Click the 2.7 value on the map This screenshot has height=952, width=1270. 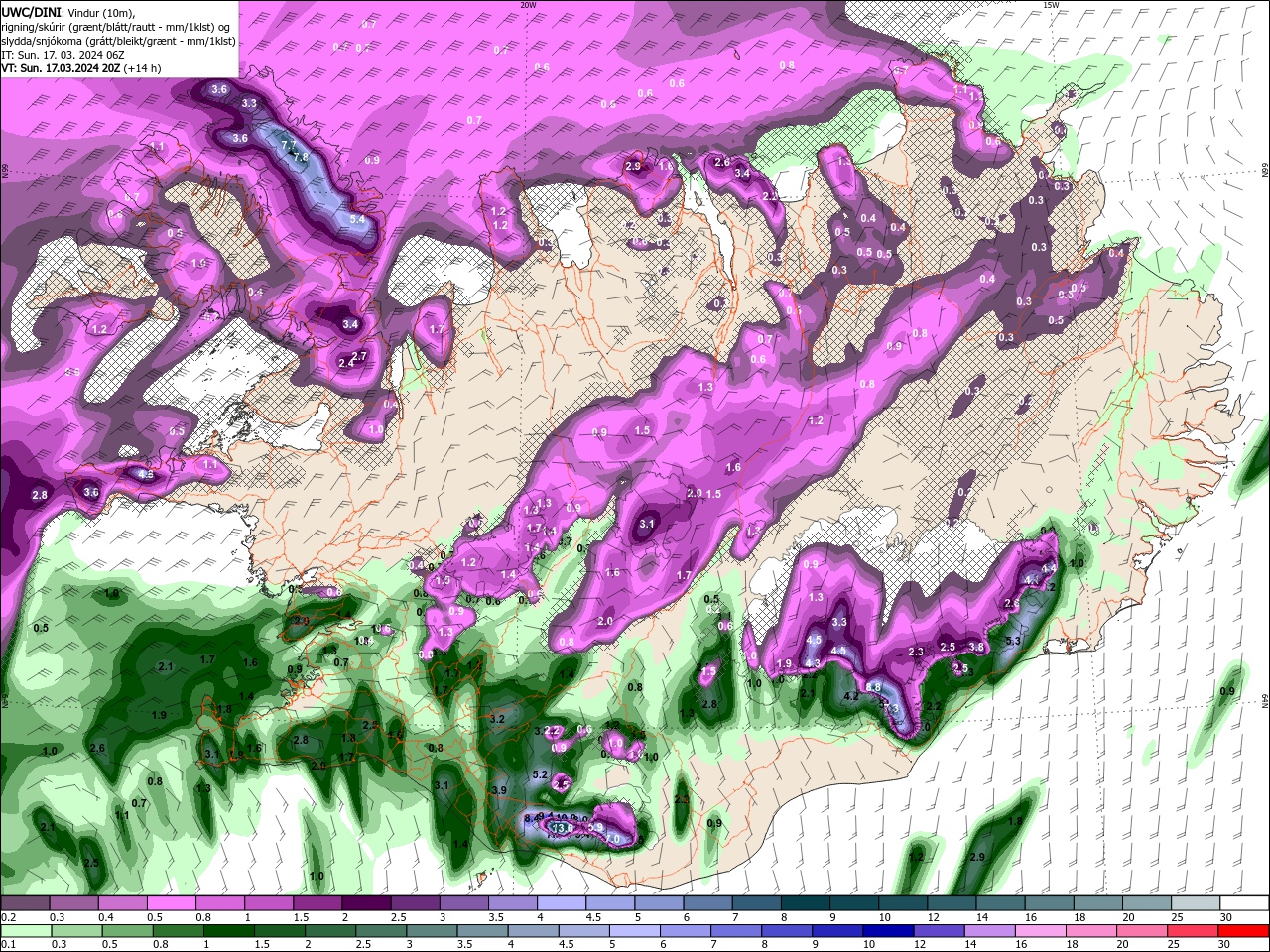pyautogui.click(x=360, y=356)
